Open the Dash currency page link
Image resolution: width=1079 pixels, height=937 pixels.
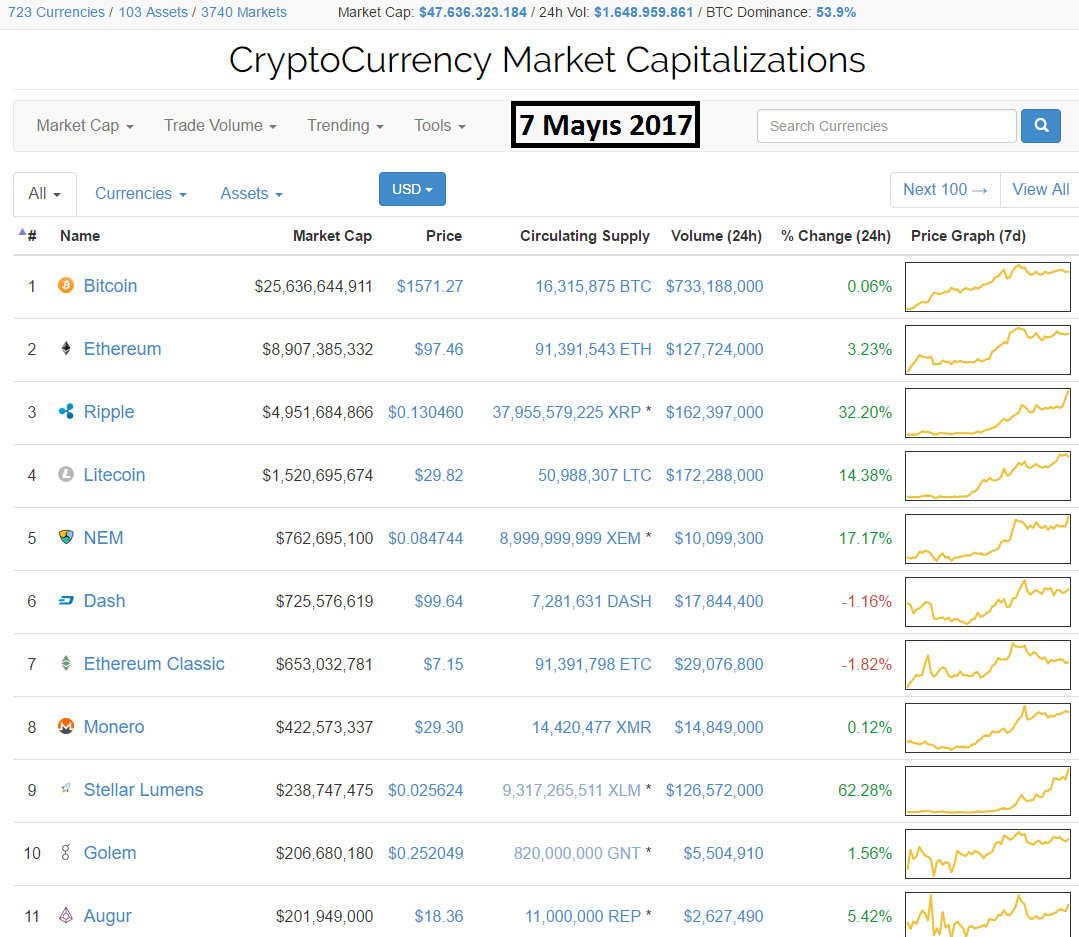105,601
